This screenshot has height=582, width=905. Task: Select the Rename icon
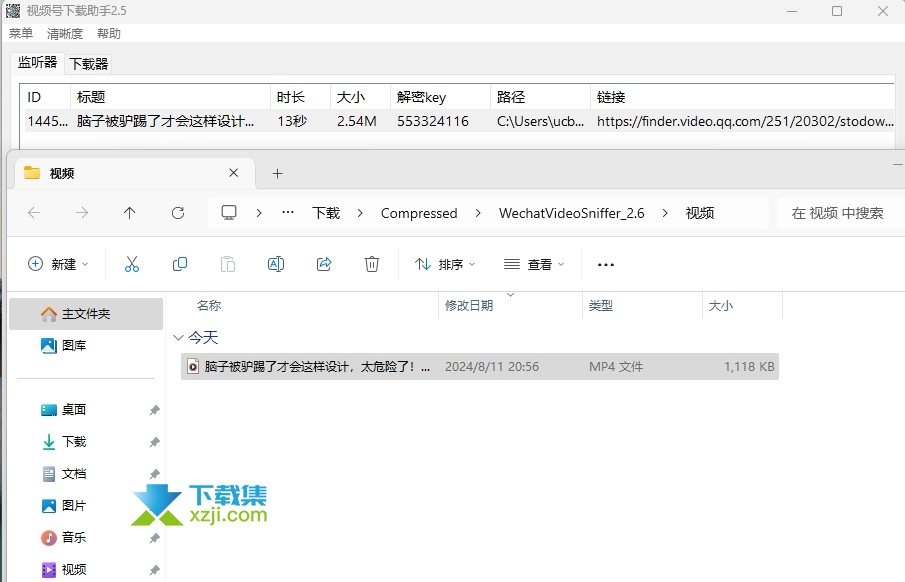click(x=275, y=263)
